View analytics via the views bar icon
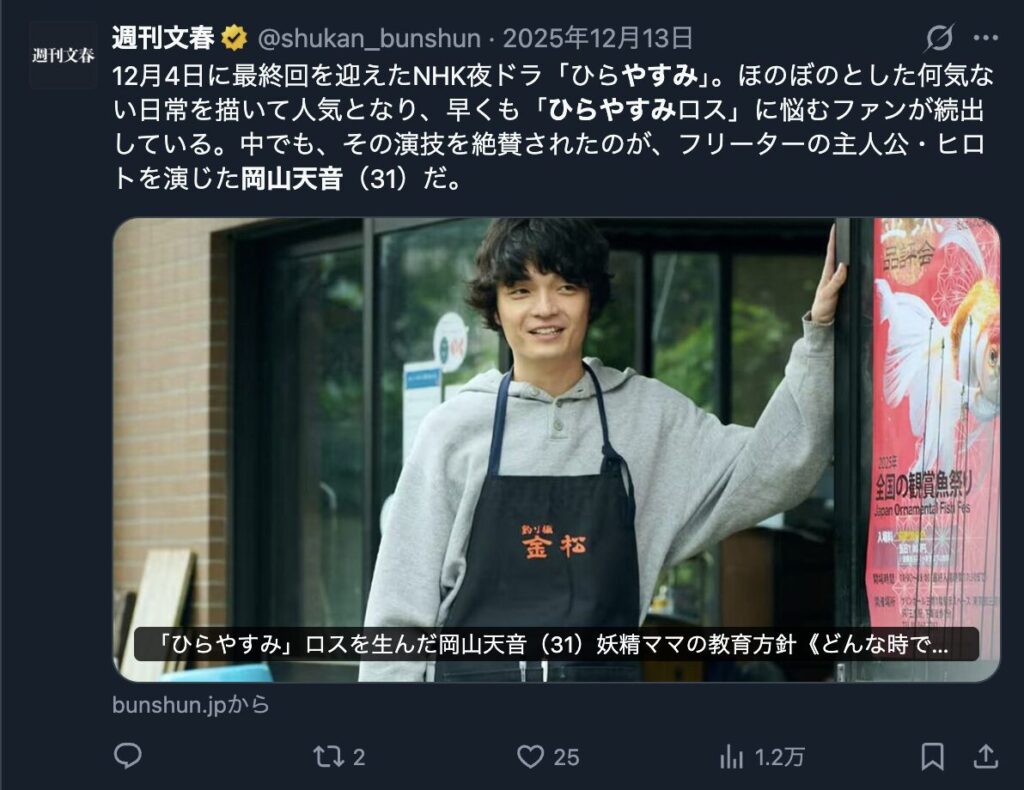 click(x=731, y=757)
